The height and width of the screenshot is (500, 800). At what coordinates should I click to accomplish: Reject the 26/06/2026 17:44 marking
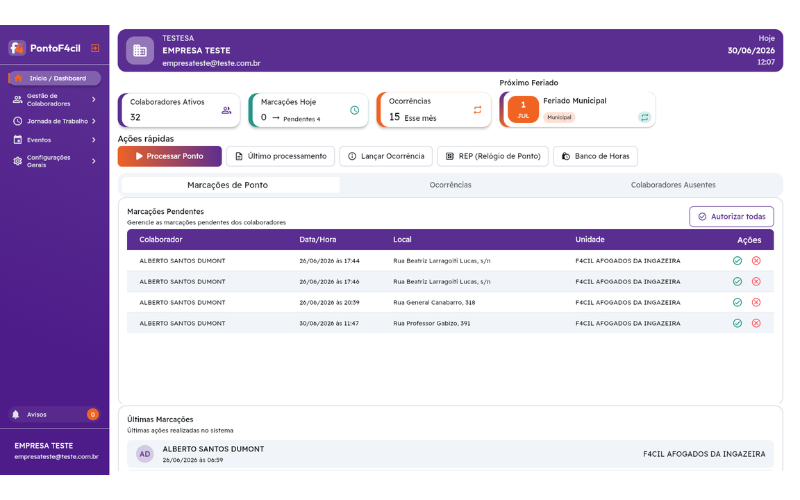tap(756, 261)
